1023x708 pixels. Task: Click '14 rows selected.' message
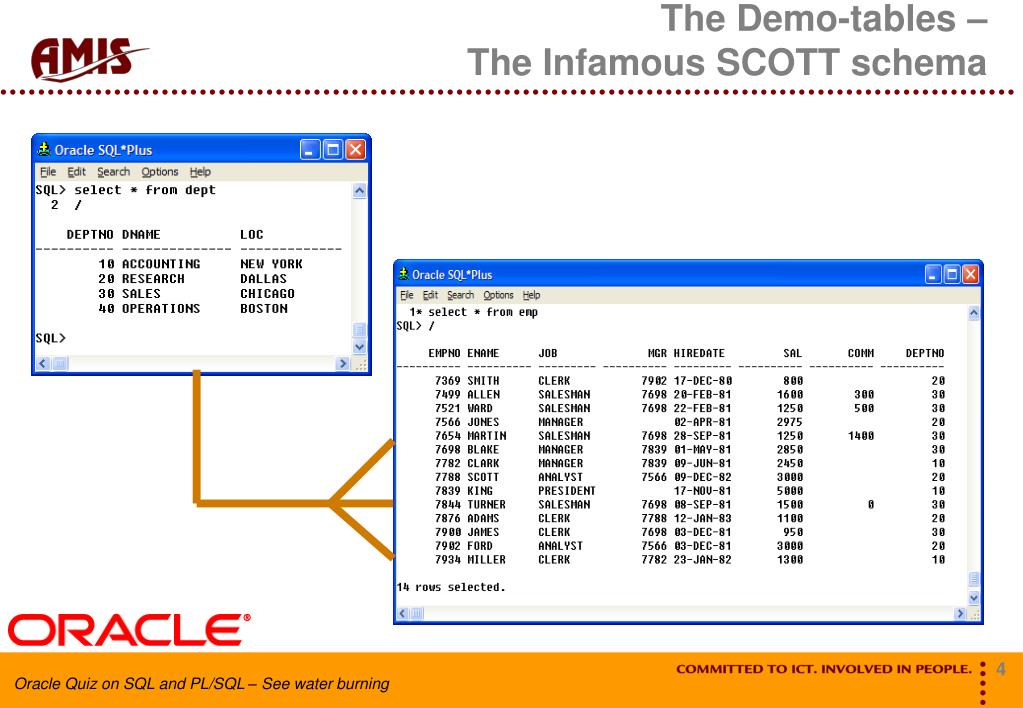point(451,587)
